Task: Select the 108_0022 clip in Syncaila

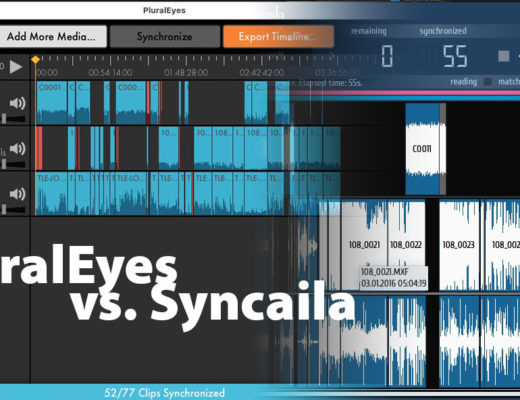Action: (406, 245)
